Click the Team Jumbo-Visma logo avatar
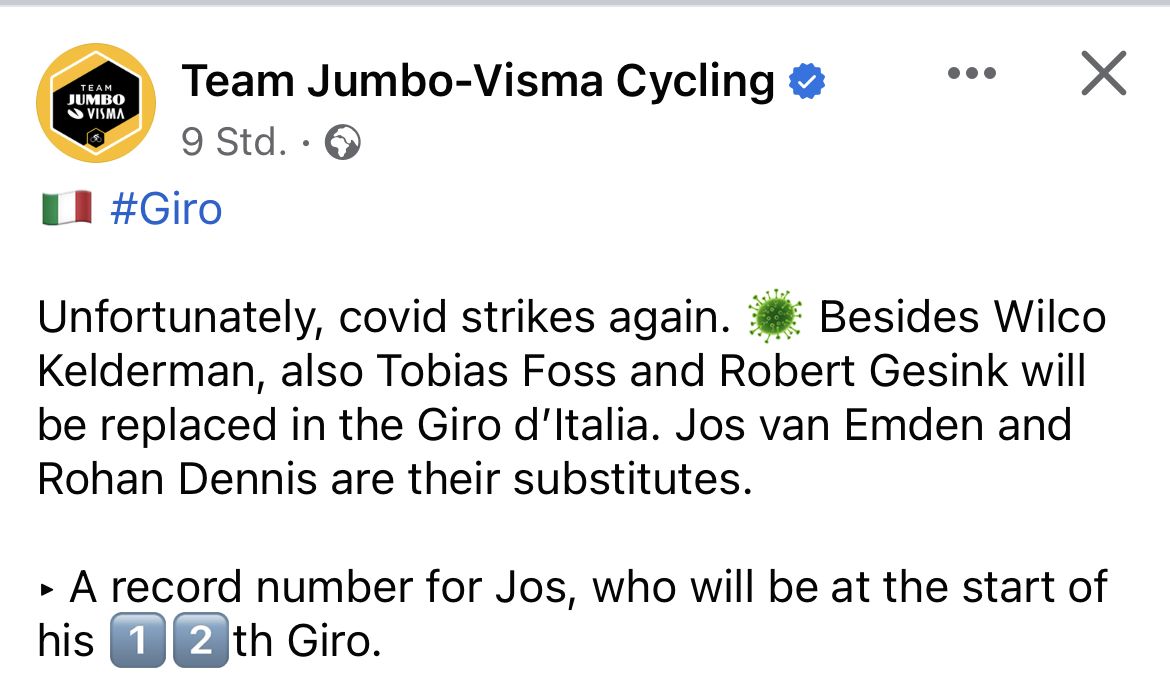The width and height of the screenshot is (1170, 697). [x=96, y=103]
